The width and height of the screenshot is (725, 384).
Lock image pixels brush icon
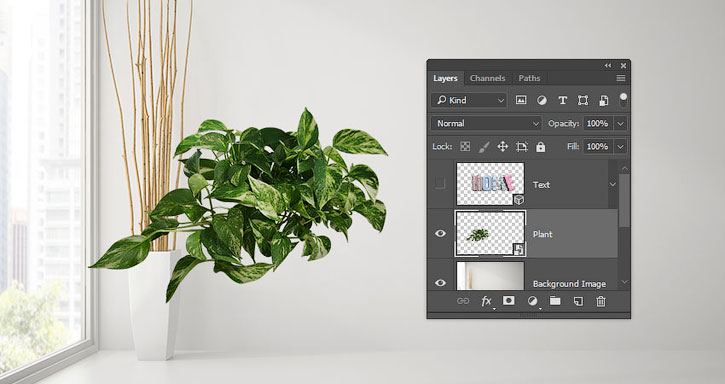click(484, 147)
